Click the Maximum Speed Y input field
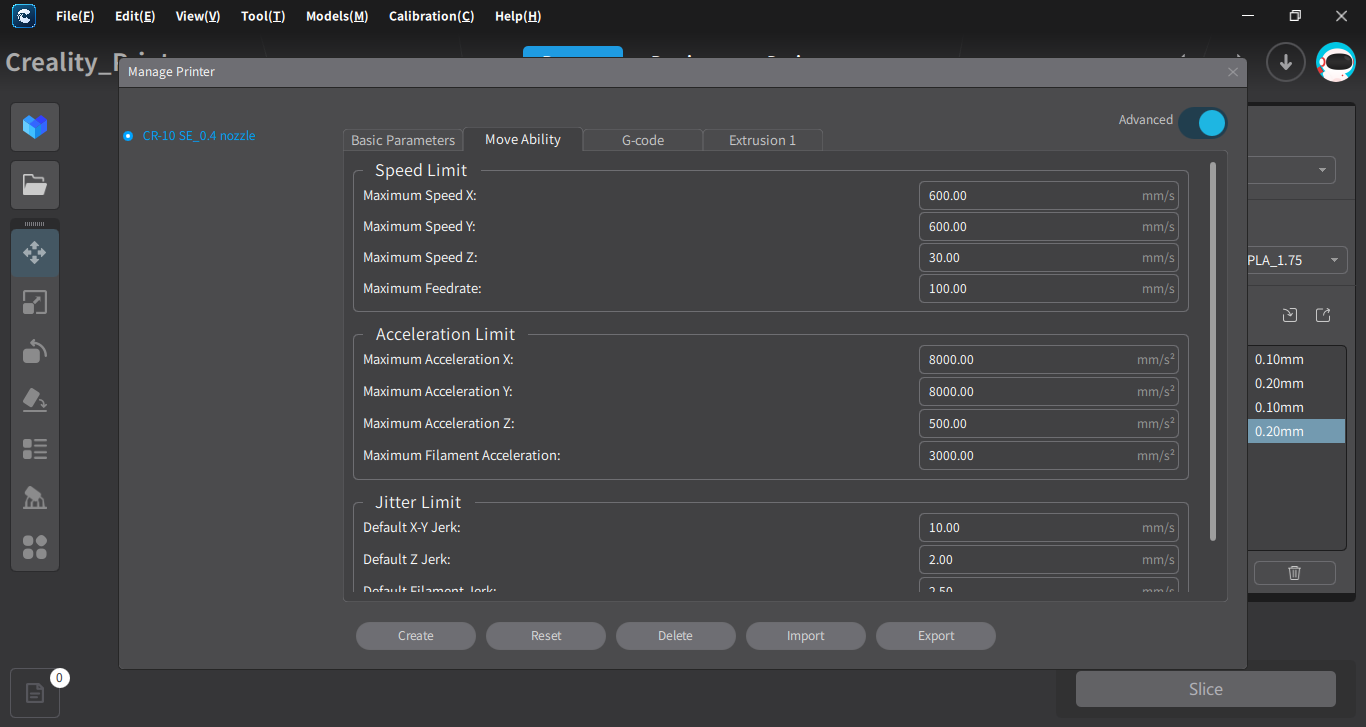 (1049, 227)
